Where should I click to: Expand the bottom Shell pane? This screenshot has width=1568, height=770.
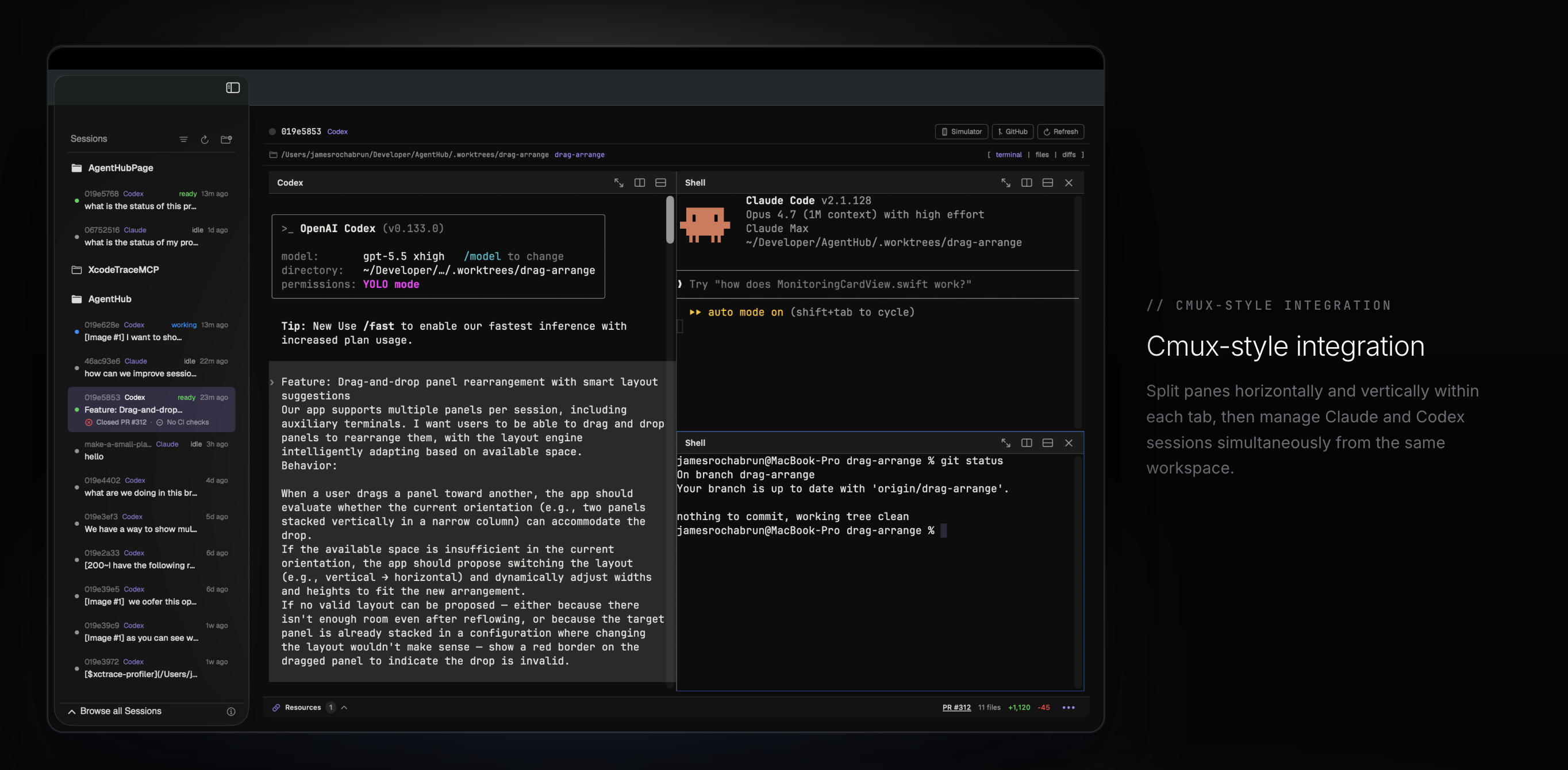[1005, 442]
